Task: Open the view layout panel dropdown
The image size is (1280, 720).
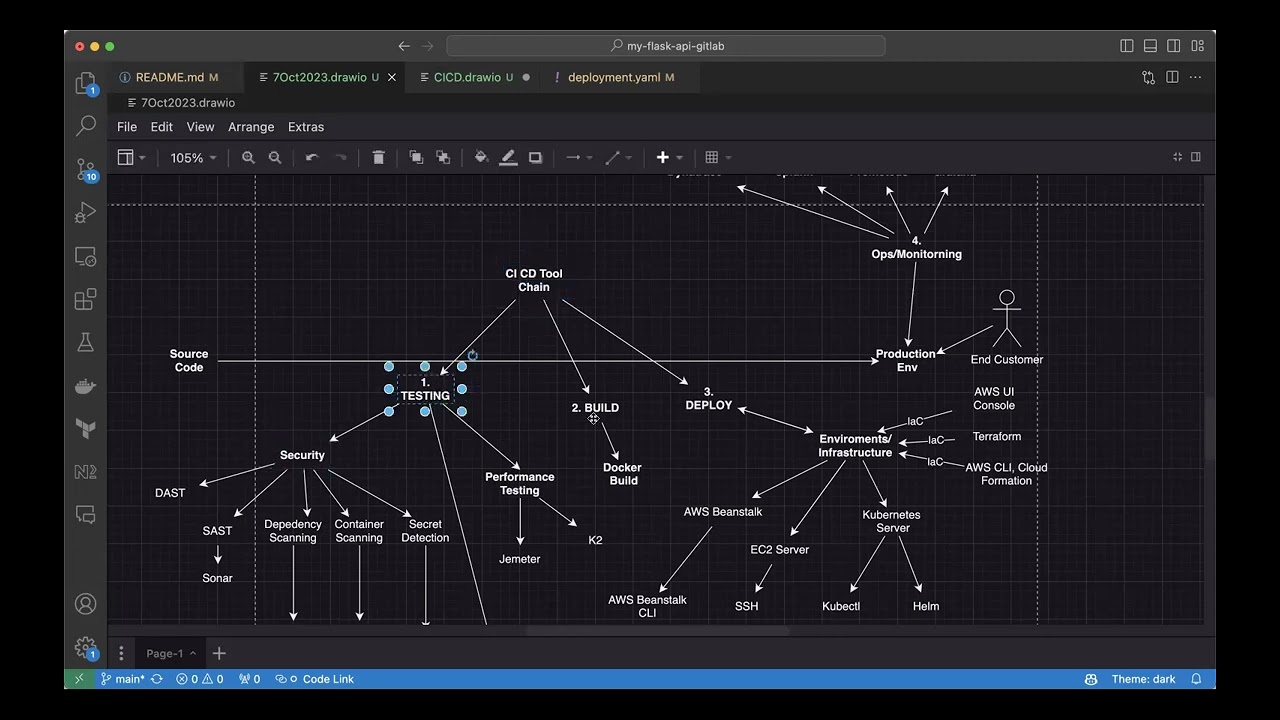Action: [x=132, y=158]
